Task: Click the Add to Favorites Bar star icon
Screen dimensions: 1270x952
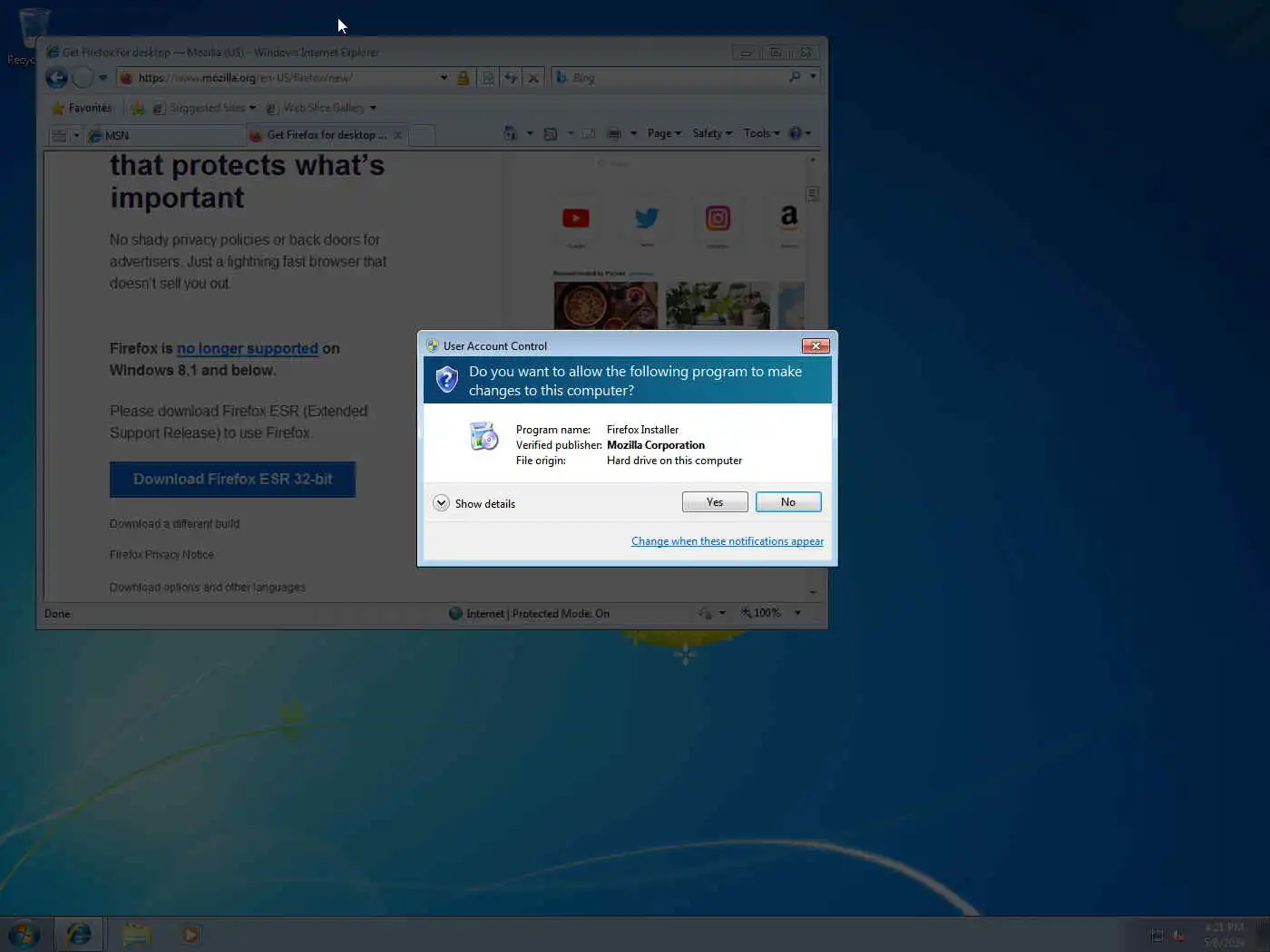Action: (138, 108)
